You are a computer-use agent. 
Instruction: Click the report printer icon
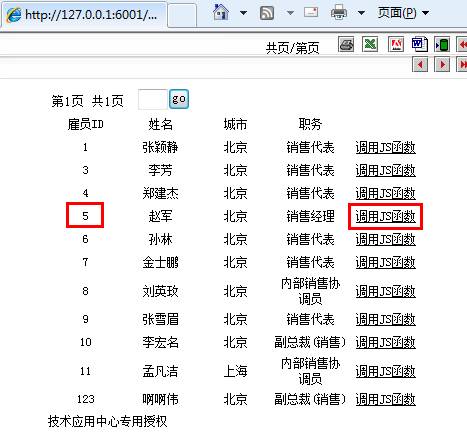pyautogui.click(x=346, y=44)
